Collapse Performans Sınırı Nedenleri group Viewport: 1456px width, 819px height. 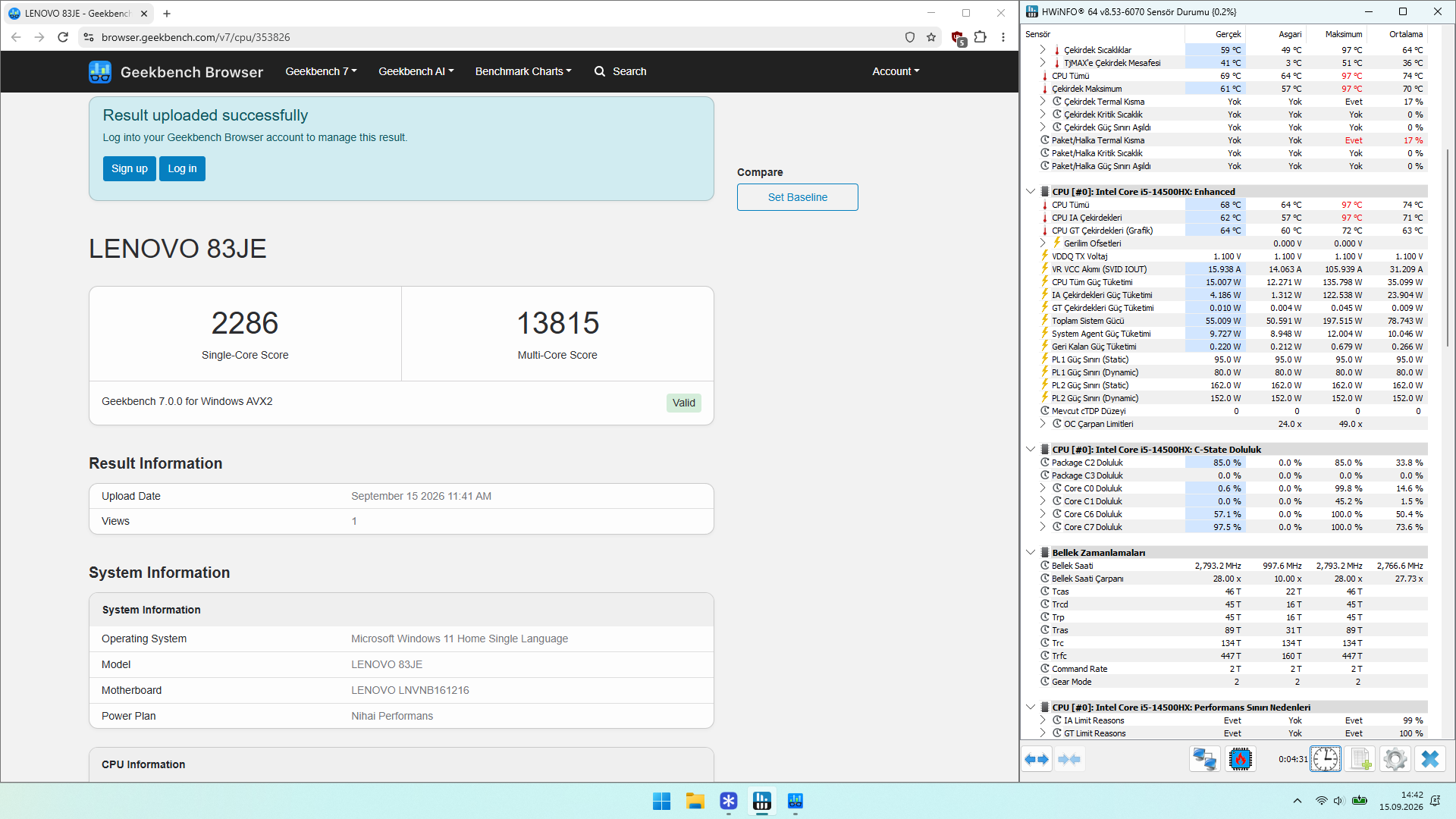1031,708
